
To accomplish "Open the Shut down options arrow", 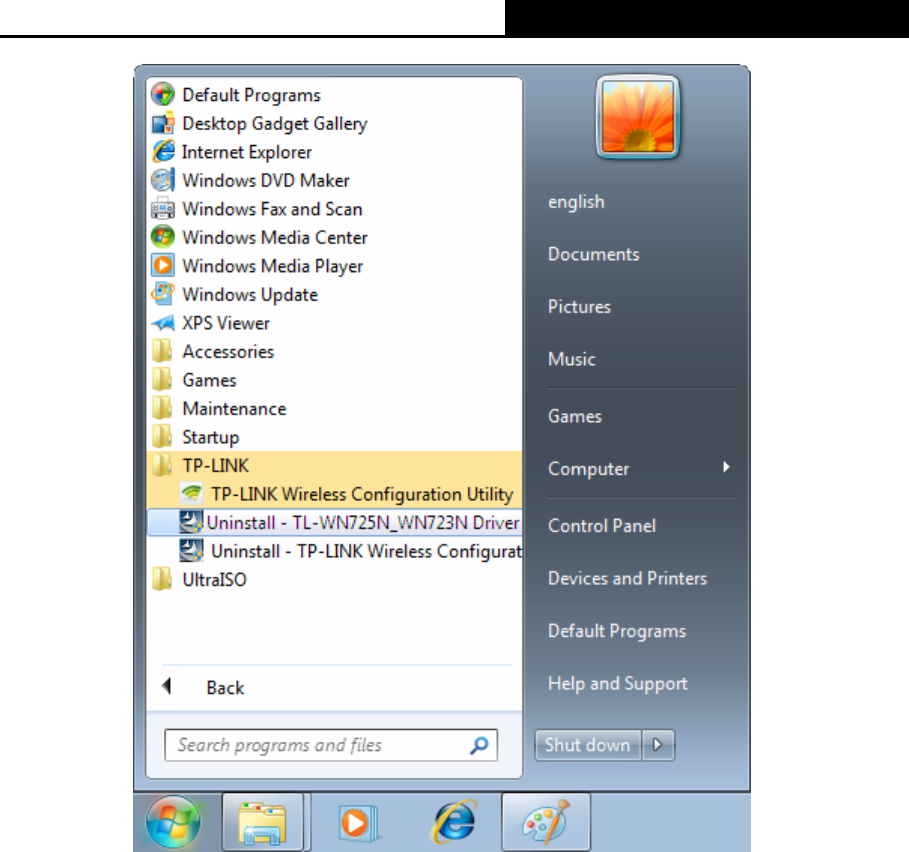I will point(657,745).
